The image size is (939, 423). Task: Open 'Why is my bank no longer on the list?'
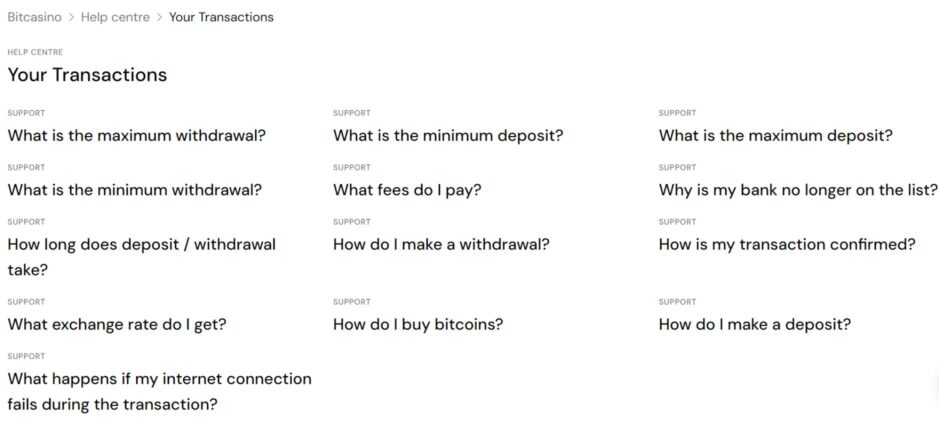pos(798,190)
